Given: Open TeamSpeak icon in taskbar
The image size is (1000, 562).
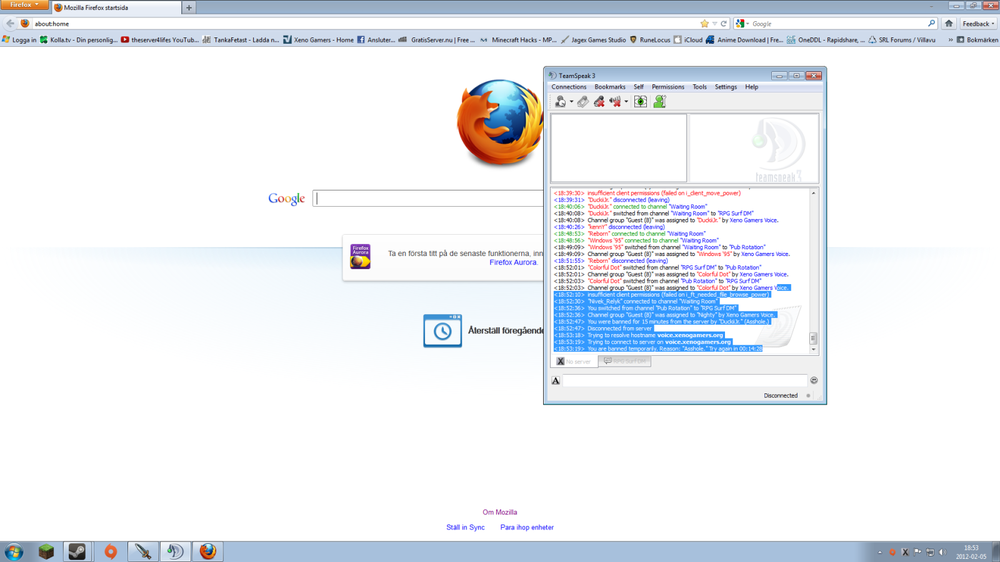Looking at the screenshot, I should click(175, 552).
